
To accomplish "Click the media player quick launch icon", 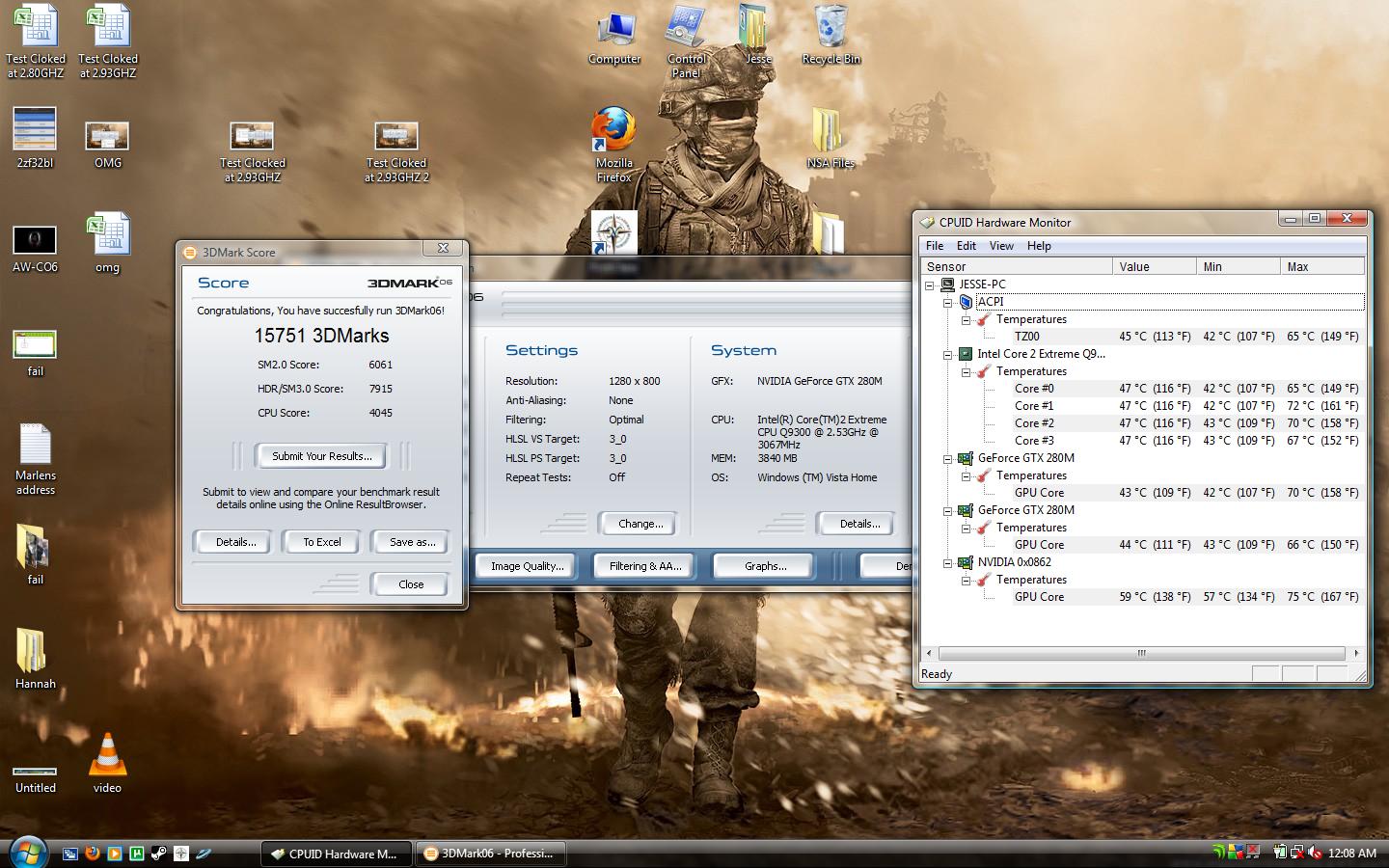I will (x=115, y=854).
